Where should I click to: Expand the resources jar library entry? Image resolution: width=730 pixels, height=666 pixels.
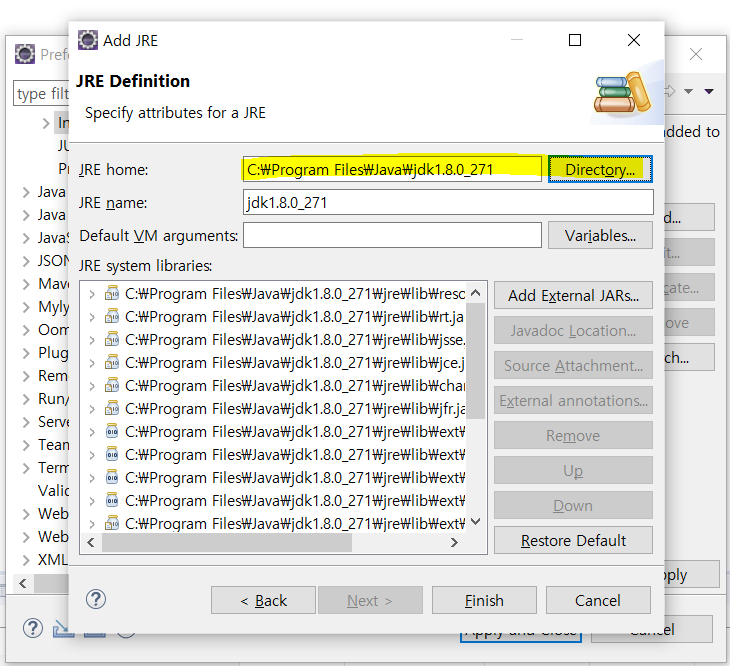click(92, 294)
